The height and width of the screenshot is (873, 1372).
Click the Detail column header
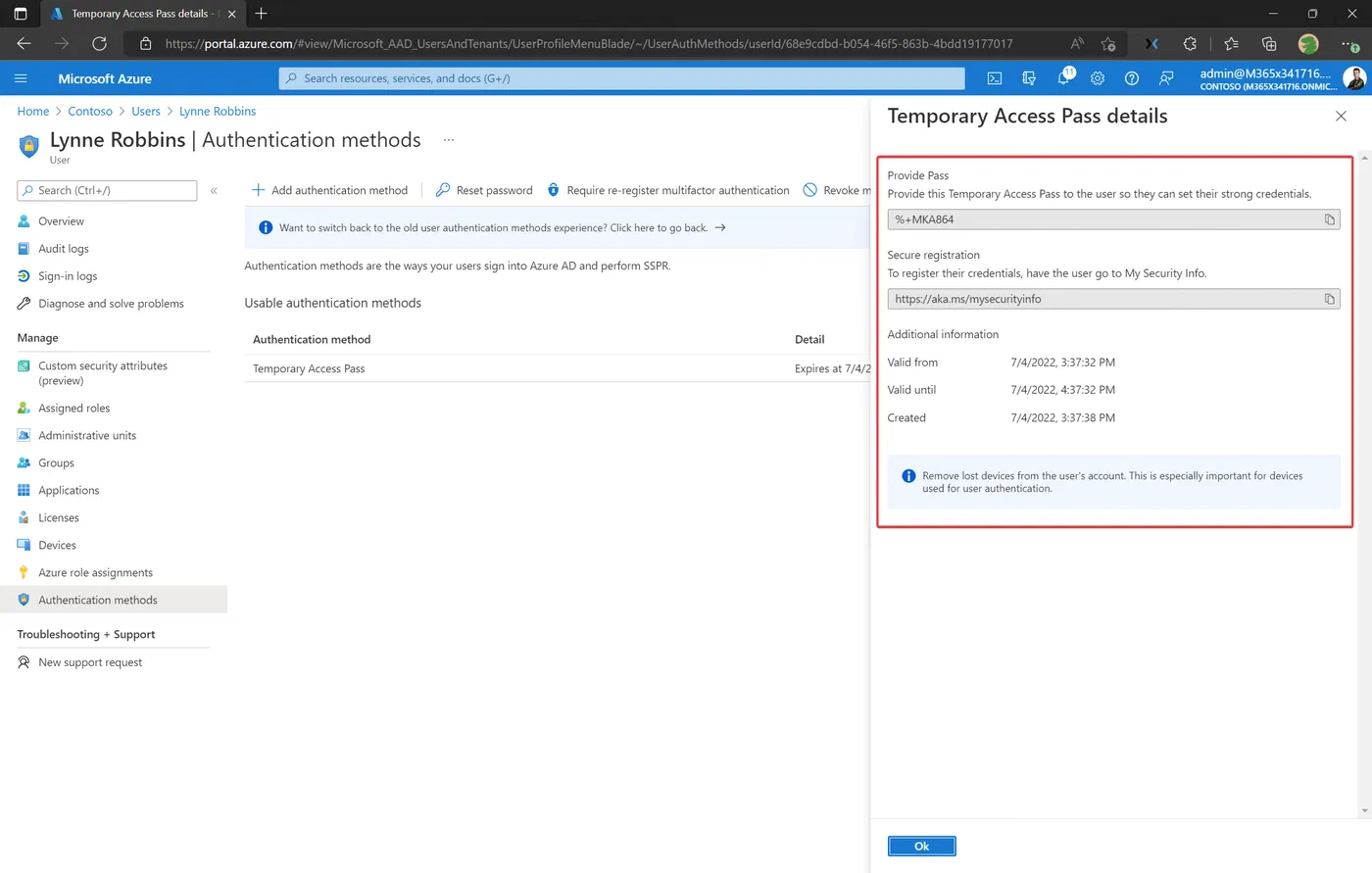(809, 340)
